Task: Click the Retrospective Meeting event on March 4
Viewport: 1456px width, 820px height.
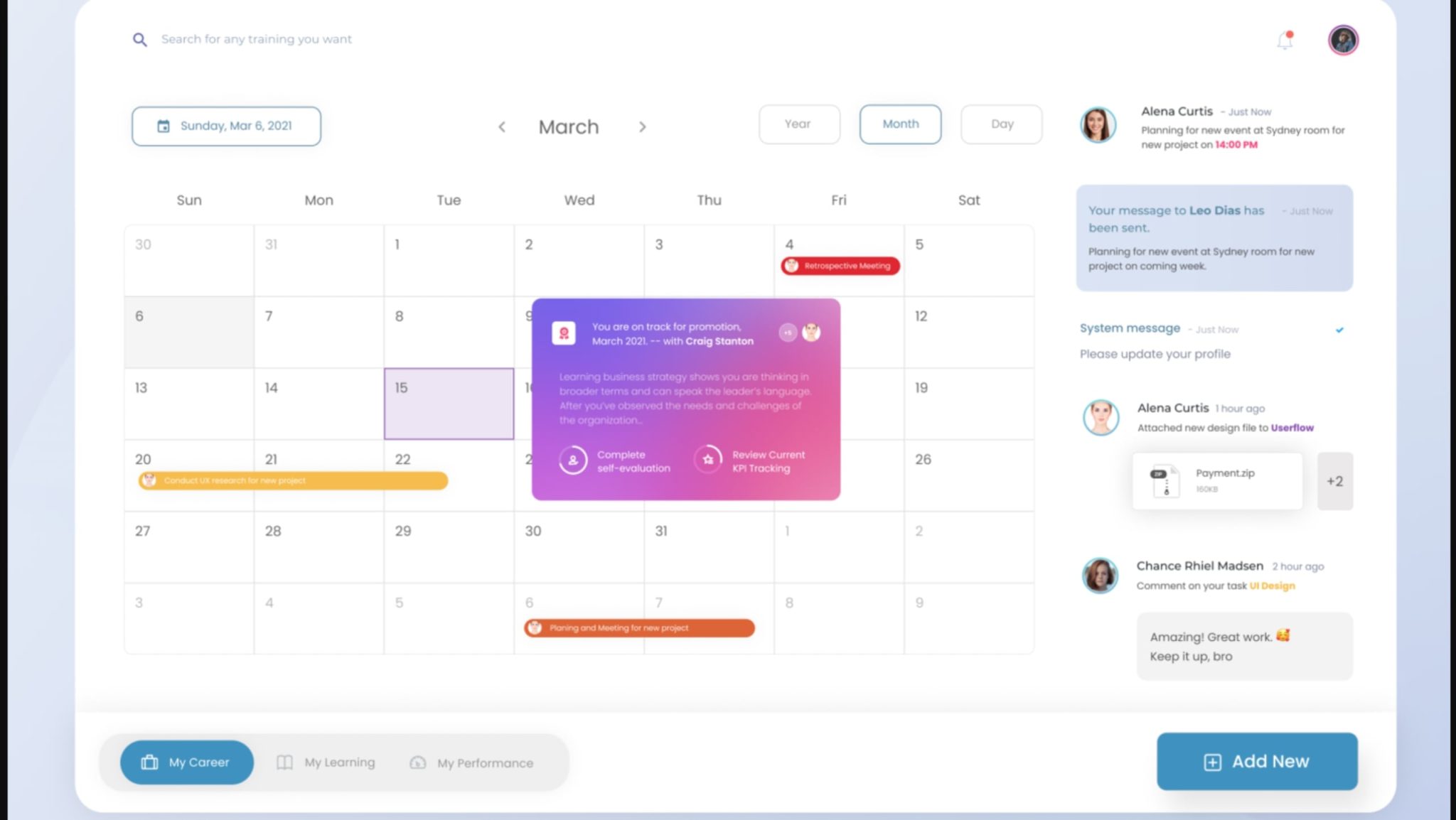Action: (x=840, y=266)
